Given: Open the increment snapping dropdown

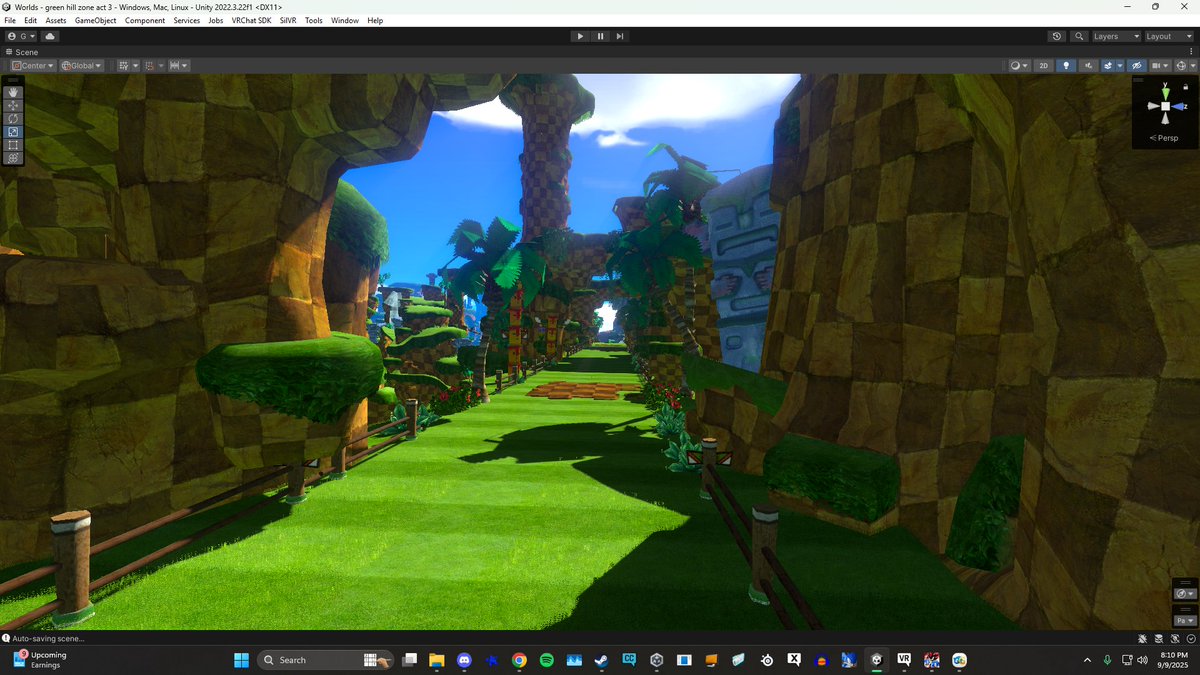Looking at the screenshot, I should pos(178,65).
